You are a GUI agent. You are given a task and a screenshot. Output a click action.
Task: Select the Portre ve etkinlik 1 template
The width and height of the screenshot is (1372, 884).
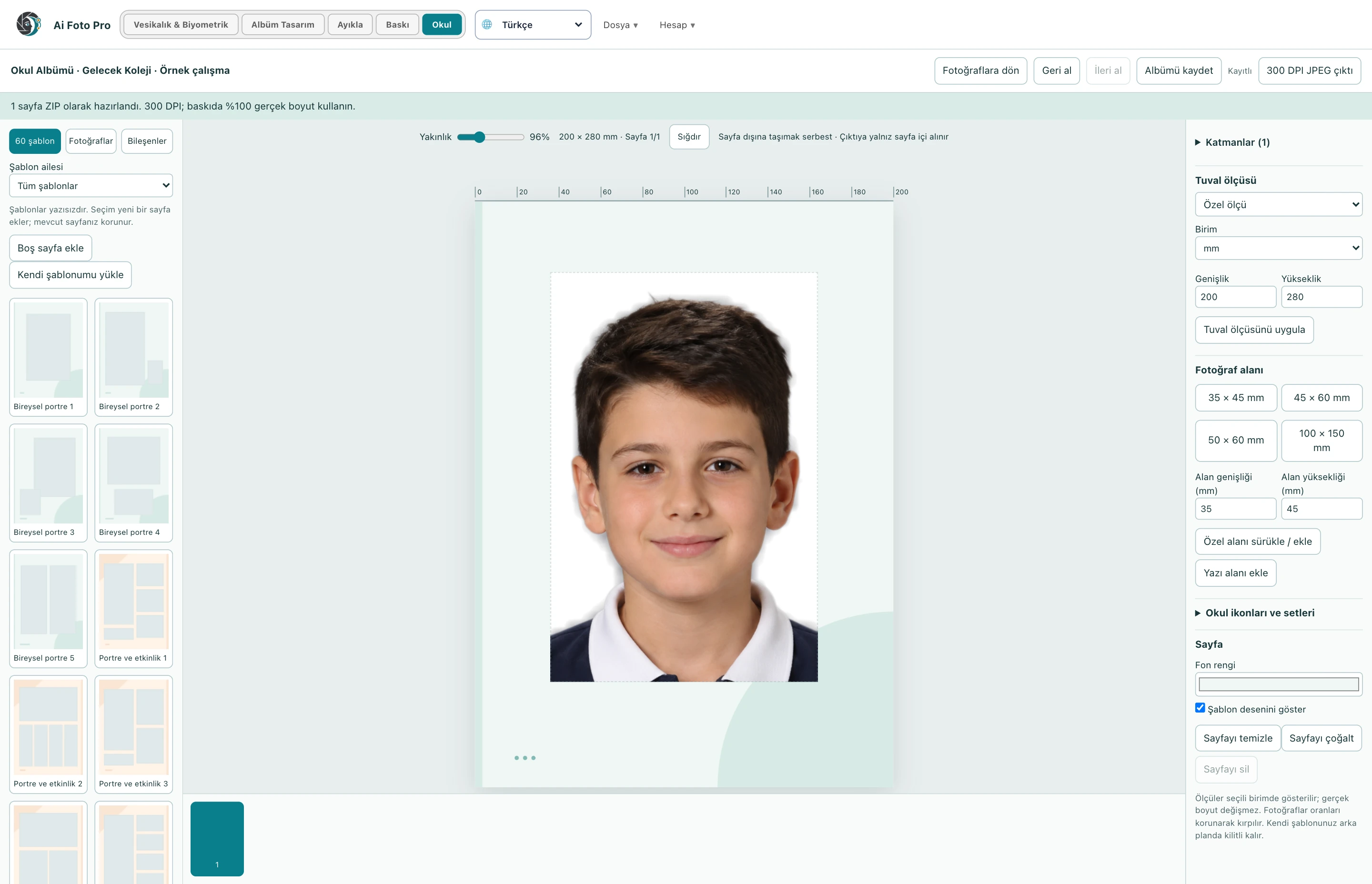coord(133,609)
